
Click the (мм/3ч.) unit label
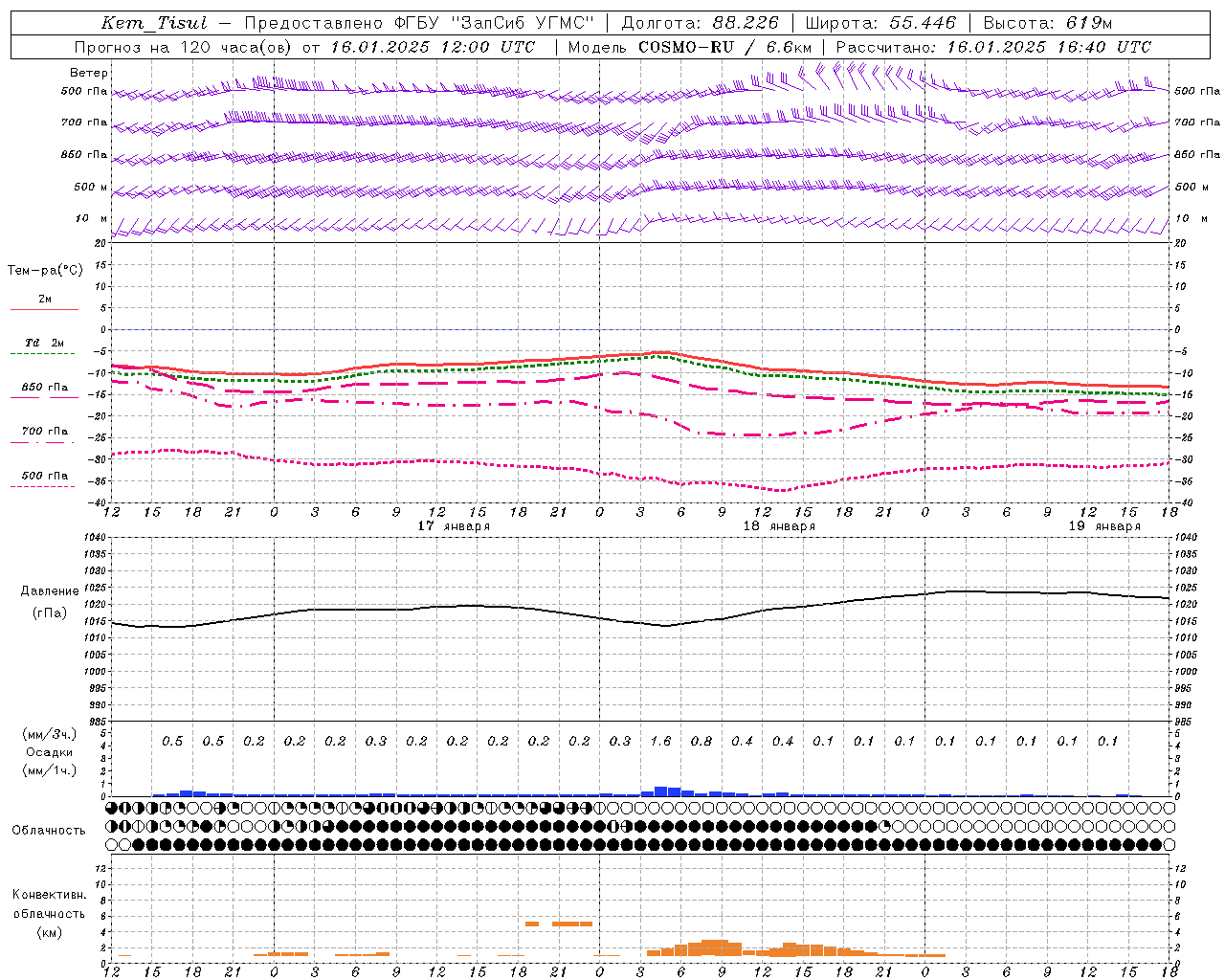click(x=50, y=734)
